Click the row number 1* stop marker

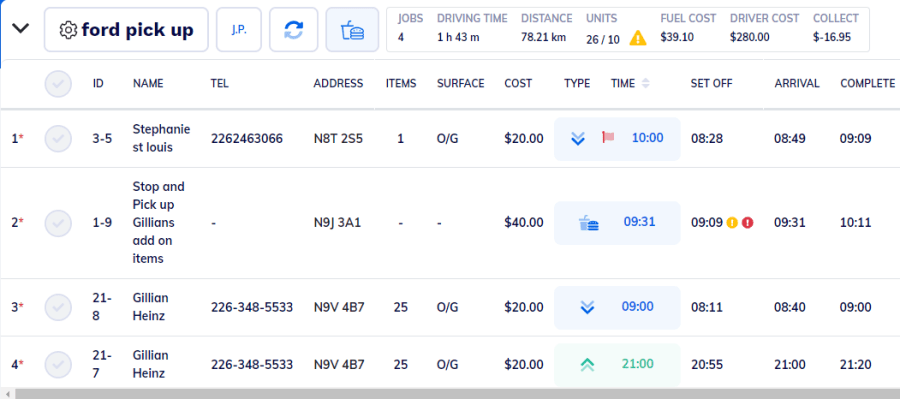tap(18, 139)
